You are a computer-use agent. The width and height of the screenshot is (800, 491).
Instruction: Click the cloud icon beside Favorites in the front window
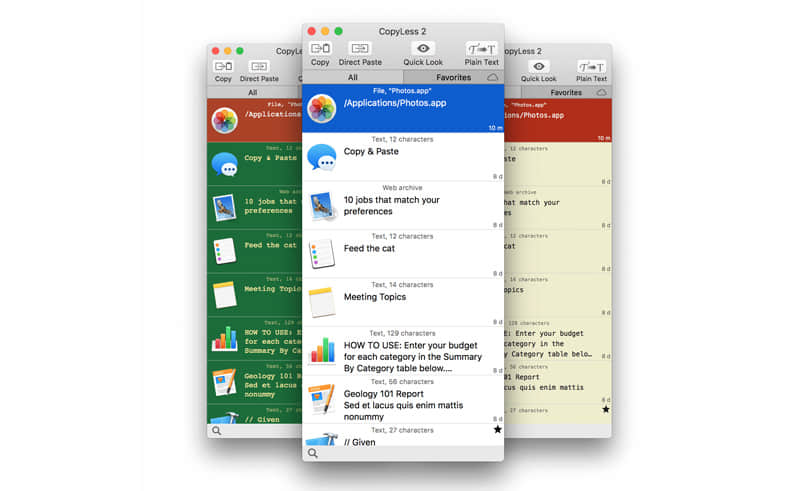(x=493, y=77)
